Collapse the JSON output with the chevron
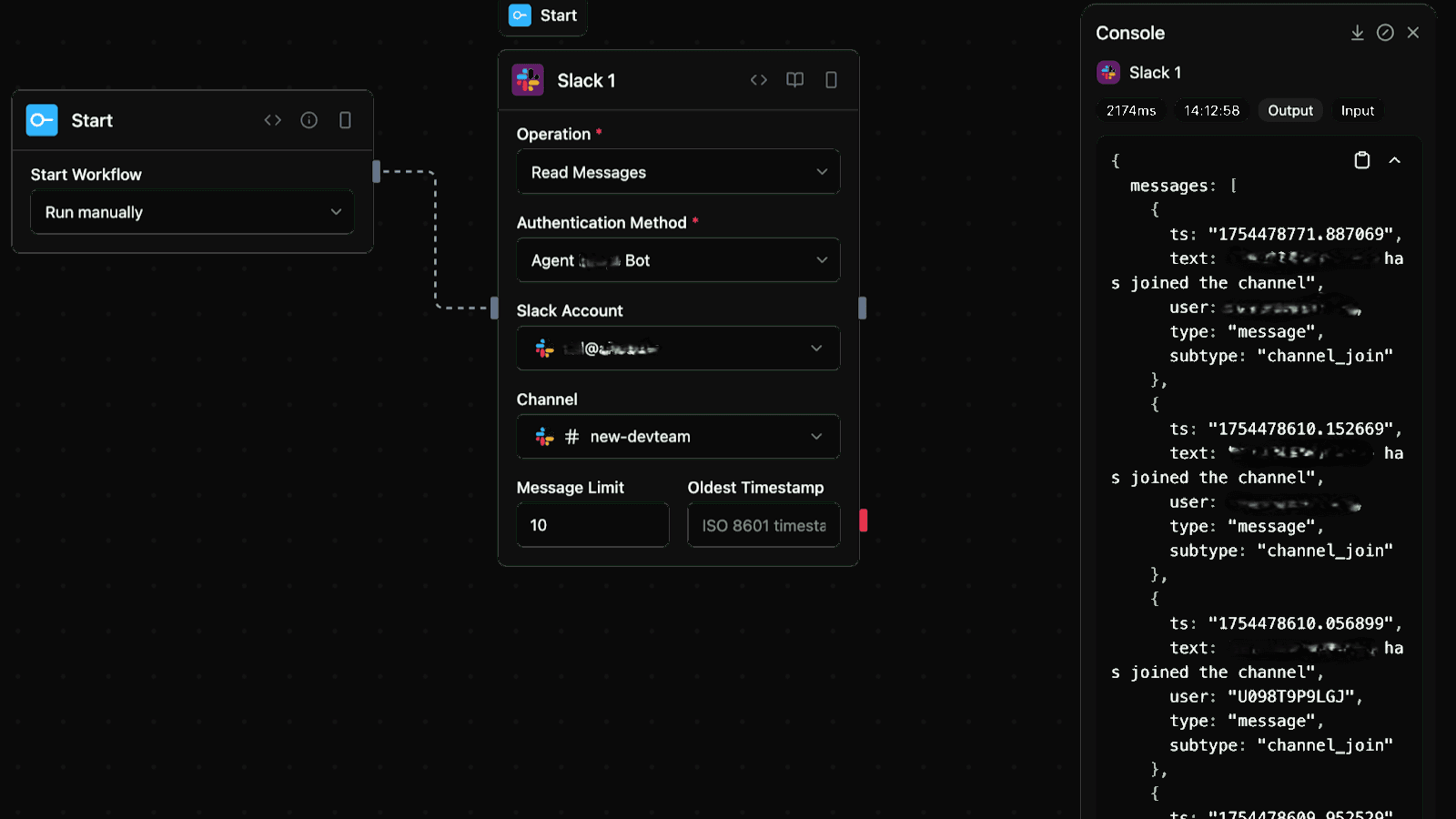The width and height of the screenshot is (1456, 819). pos(1396,160)
